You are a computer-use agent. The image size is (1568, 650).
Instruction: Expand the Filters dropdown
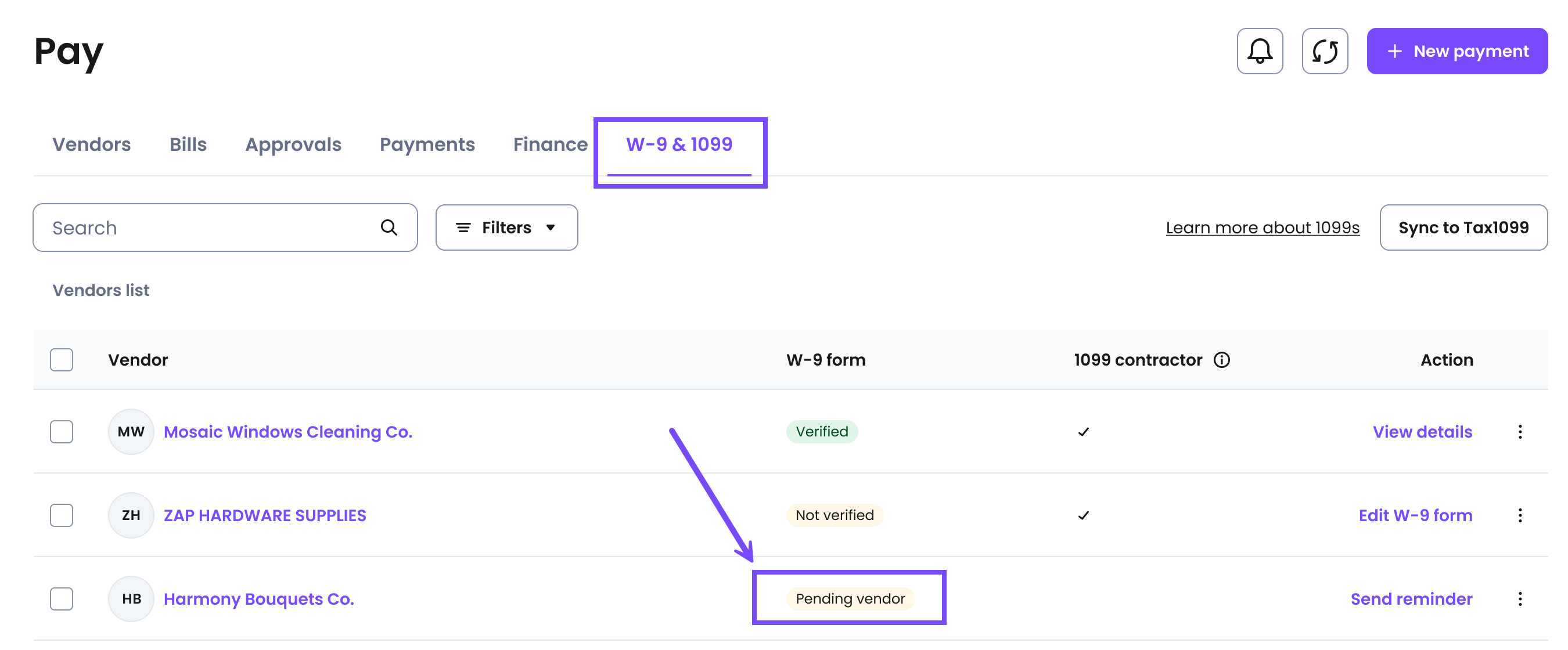click(x=506, y=228)
